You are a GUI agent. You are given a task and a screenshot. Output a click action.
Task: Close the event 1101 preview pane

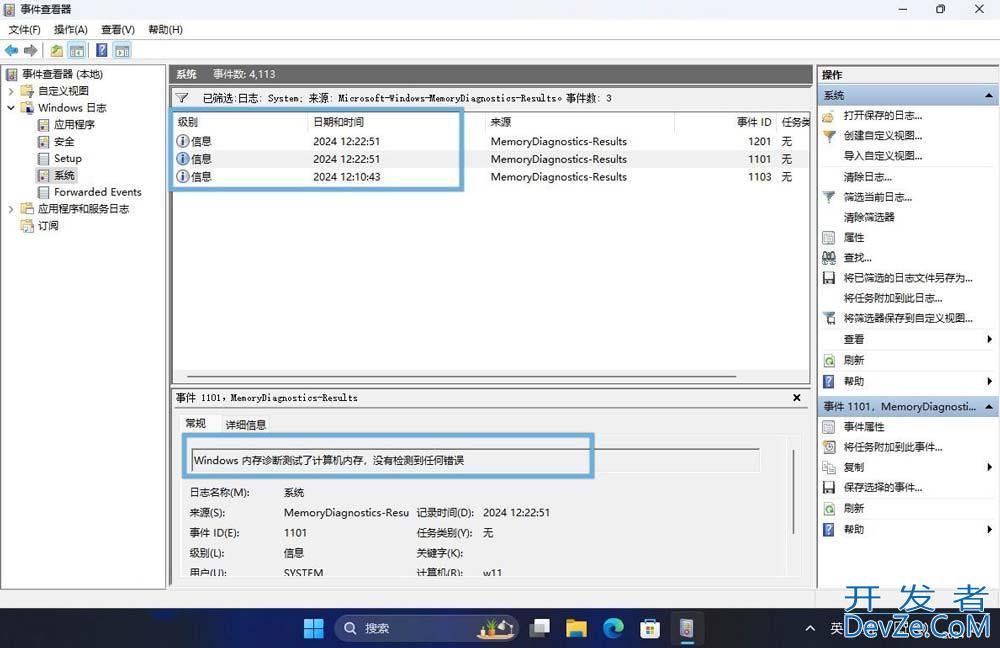797,397
